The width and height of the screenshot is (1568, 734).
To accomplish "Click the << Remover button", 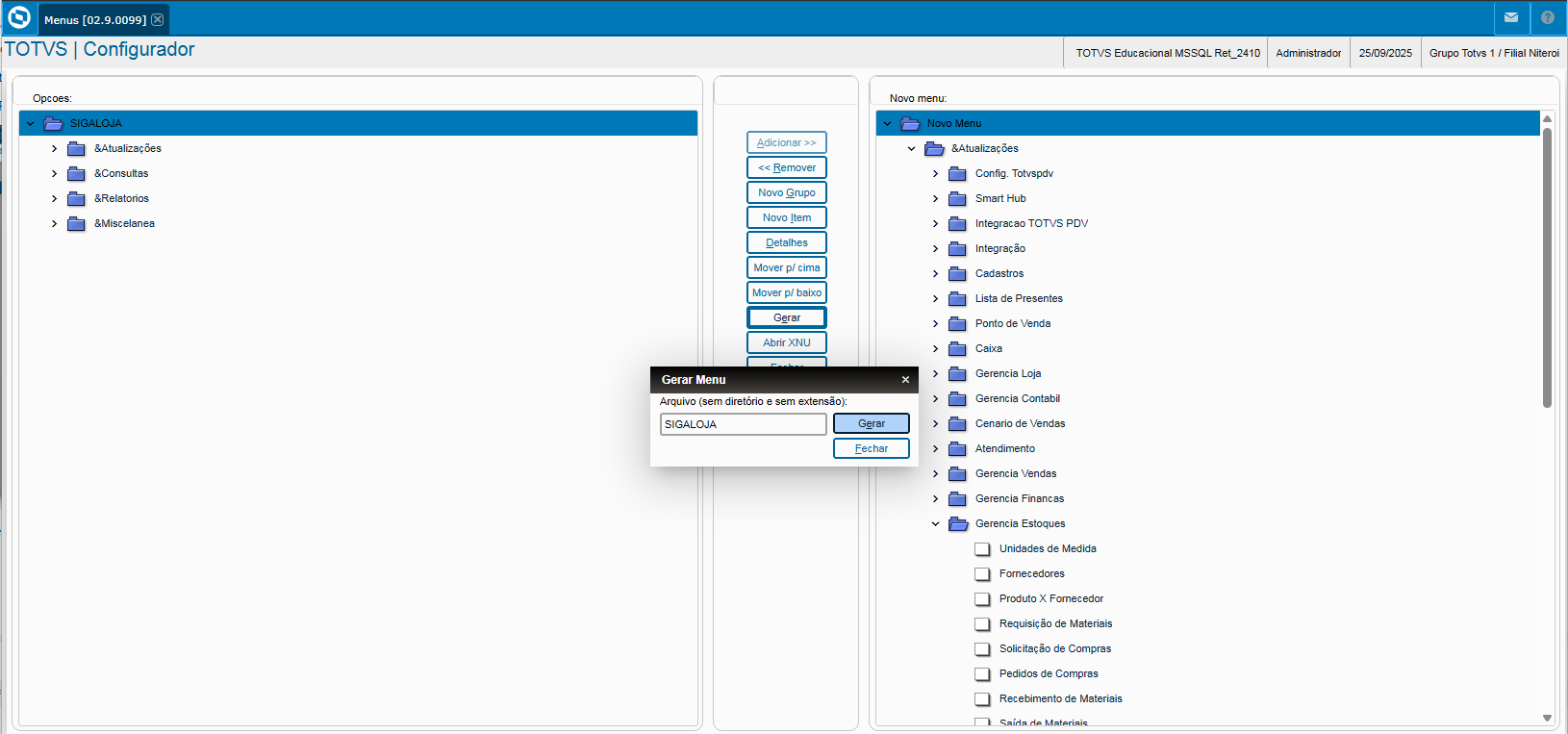I will pyautogui.click(x=787, y=167).
